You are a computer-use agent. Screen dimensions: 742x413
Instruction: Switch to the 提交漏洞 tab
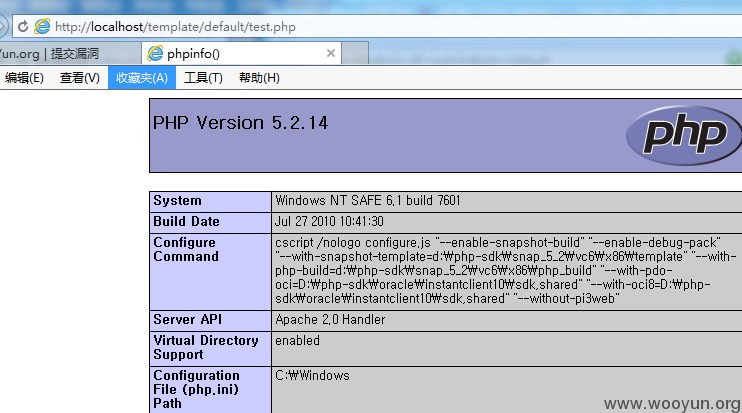[70, 53]
